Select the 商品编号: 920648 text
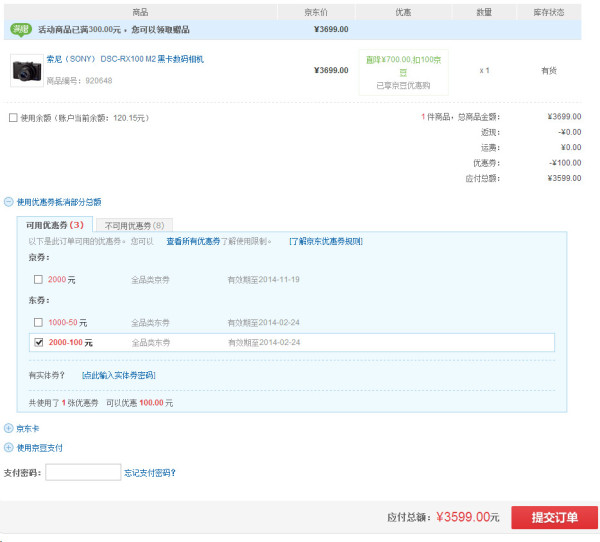The width and height of the screenshot is (600, 542). pos(79,81)
